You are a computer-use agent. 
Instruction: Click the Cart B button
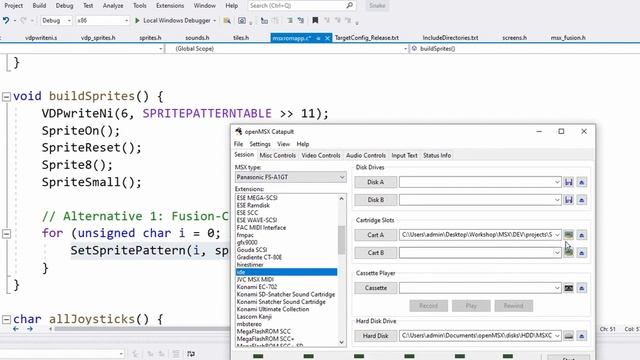coord(376,253)
